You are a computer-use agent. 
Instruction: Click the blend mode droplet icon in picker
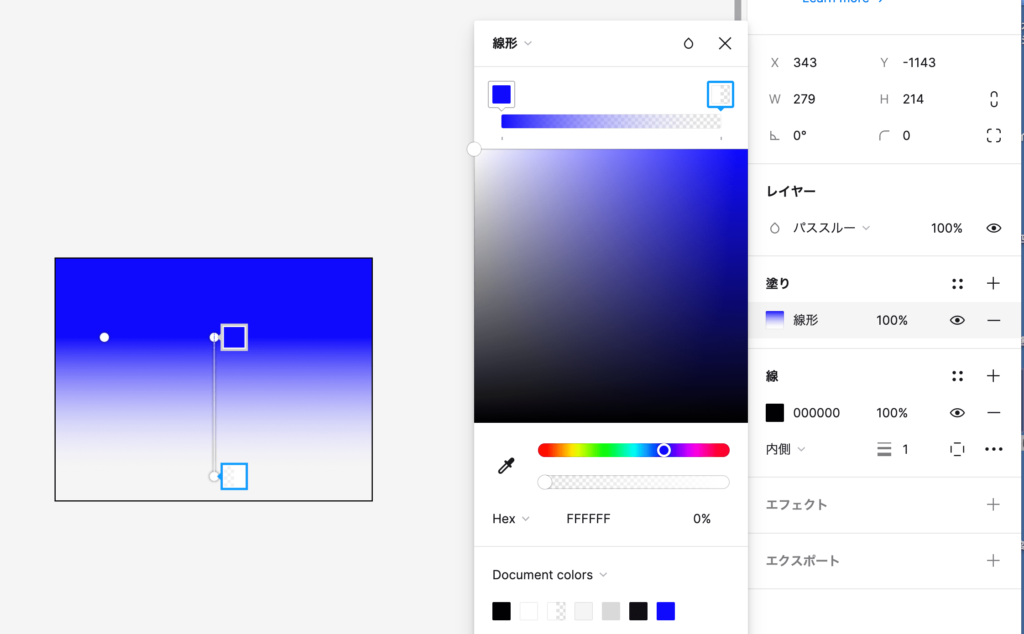coord(688,43)
